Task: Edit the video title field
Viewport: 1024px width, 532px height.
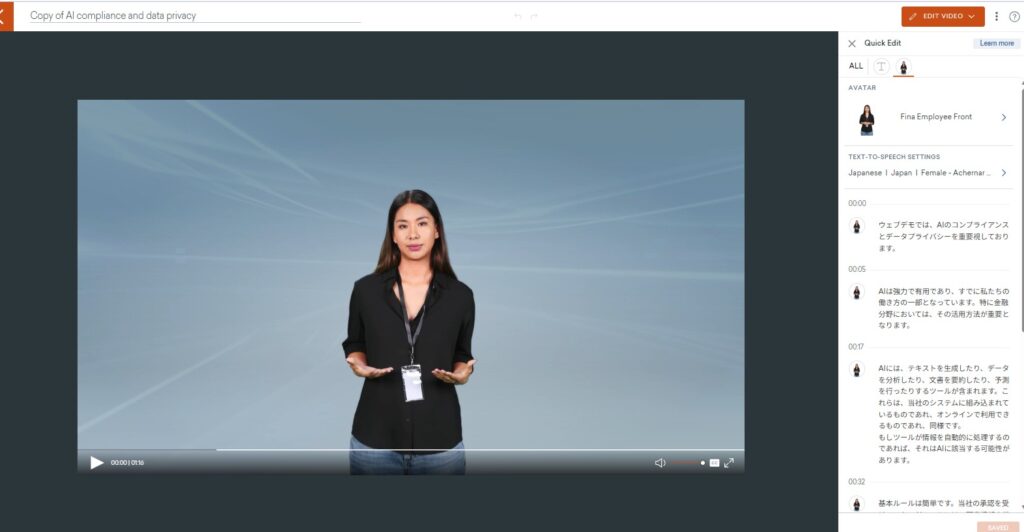Action: 194,16
